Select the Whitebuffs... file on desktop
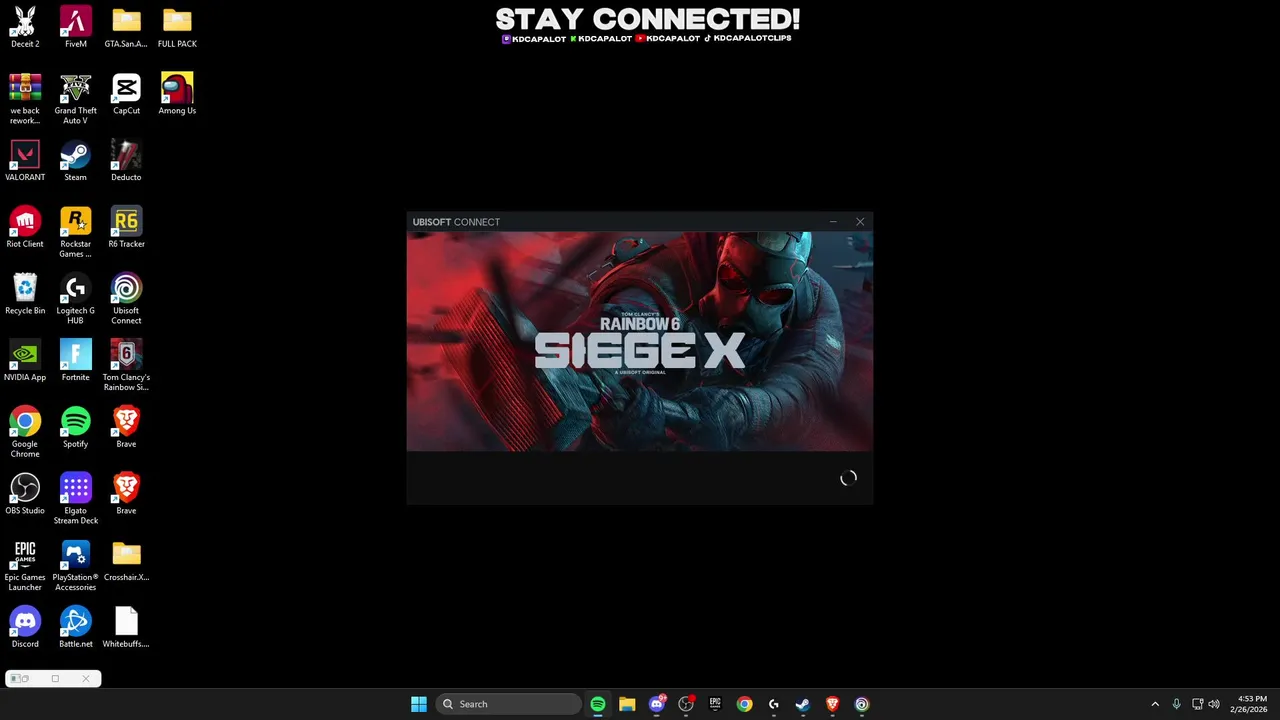1280x720 pixels. (x=126, y=627)
